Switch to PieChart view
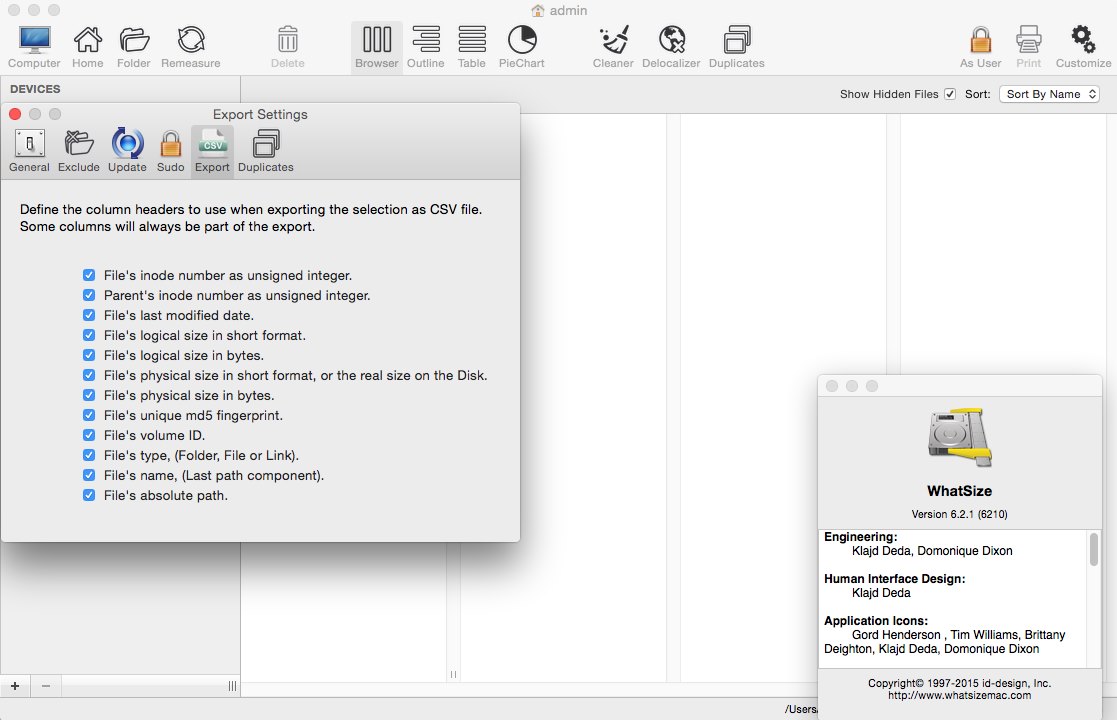The height and width of the screenshot is (720, 1117). click(521, 47)
